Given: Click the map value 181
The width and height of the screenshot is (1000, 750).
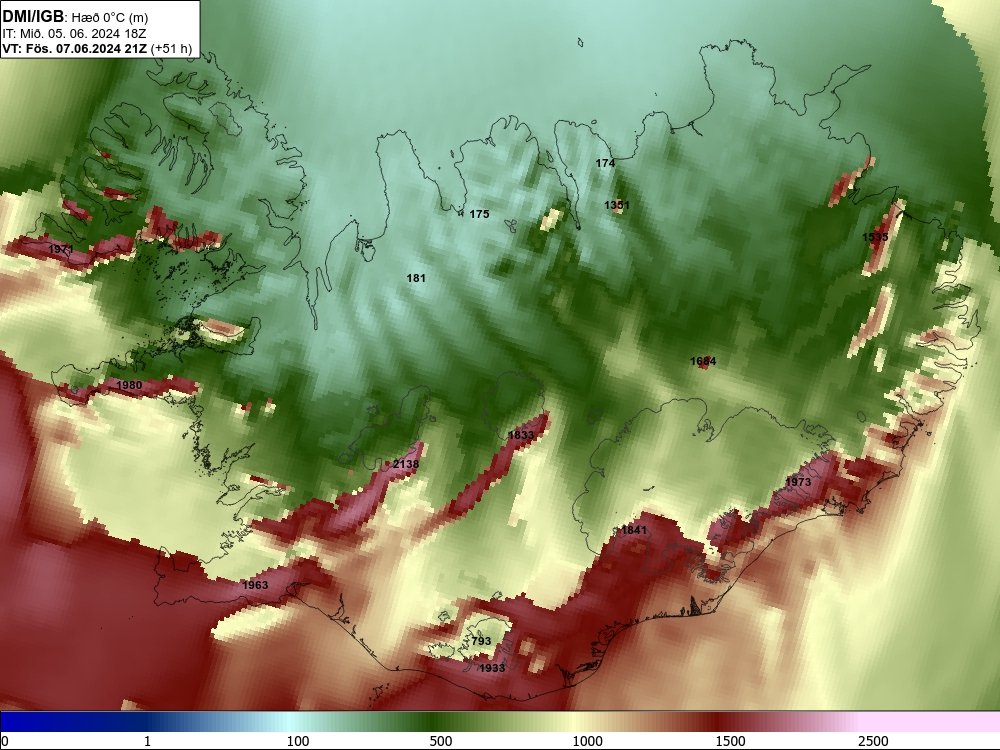Looking at the screenshot, I should click(x=416, y=278).
